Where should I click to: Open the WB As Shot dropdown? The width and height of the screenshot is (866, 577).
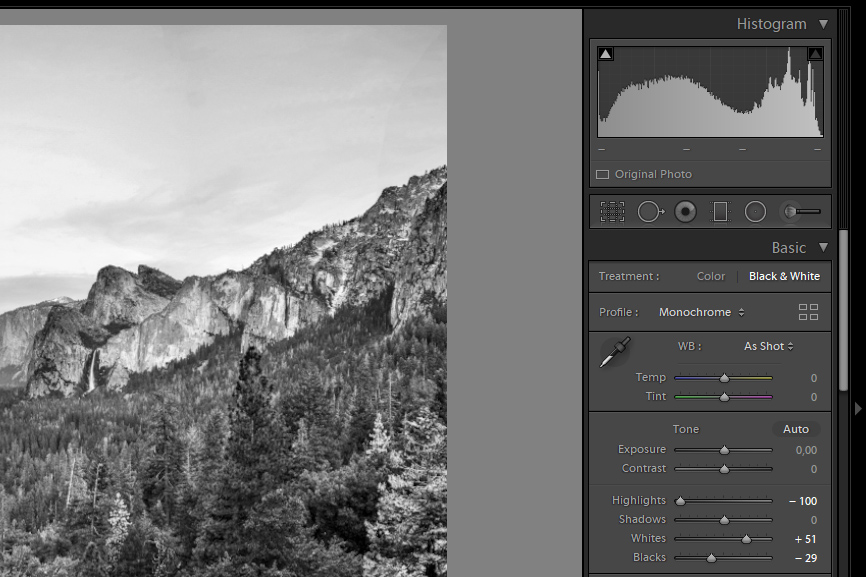[x=767, y=345]
